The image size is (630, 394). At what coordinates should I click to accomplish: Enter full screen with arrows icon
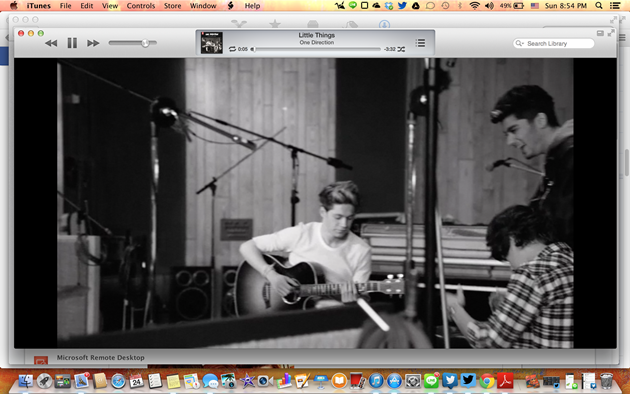(611, 33)
